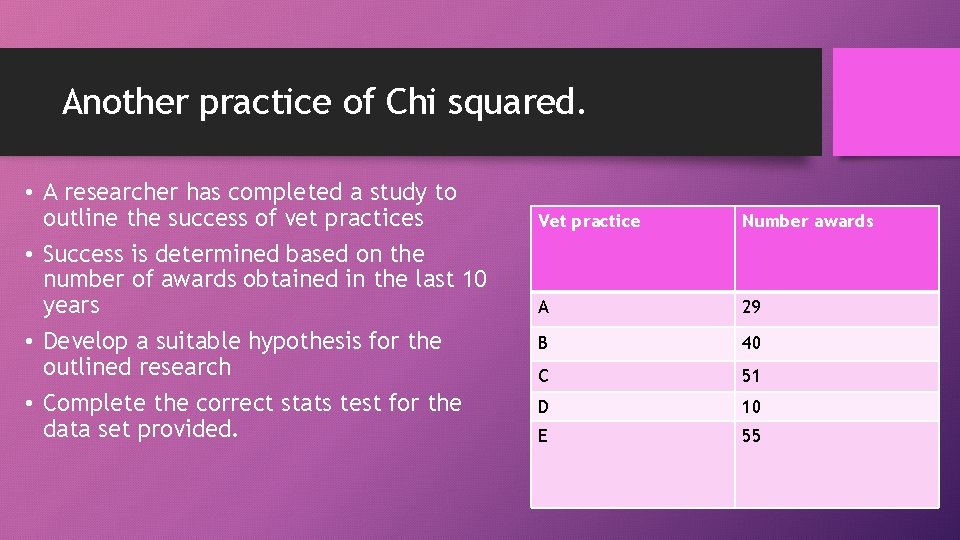
Task: Click the slide title 'Another practice of Chi squared.'
Action: pos(323,102)
